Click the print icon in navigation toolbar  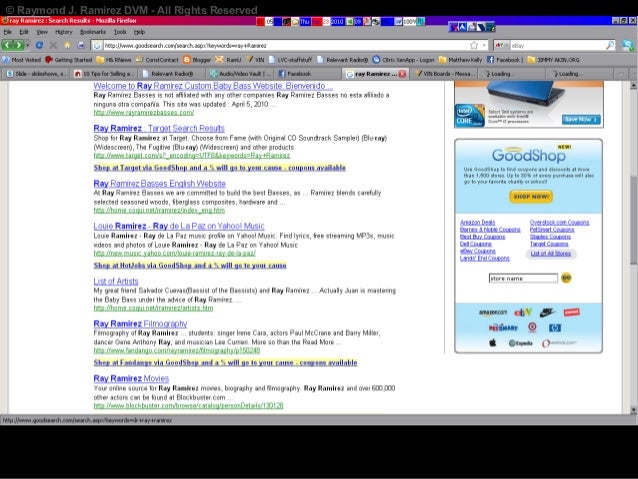click(81, 45)
